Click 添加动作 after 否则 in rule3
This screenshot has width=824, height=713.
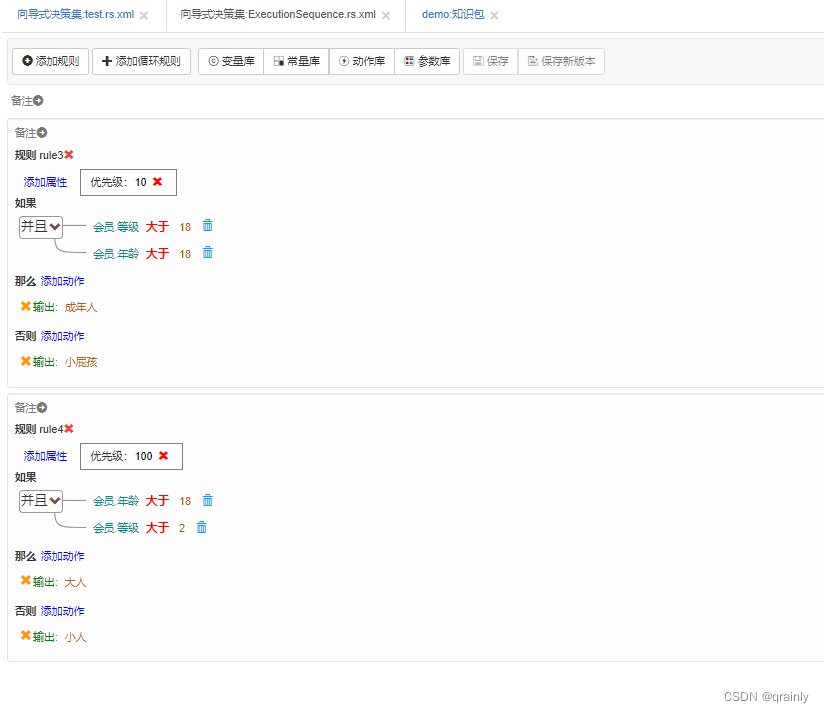63,336
